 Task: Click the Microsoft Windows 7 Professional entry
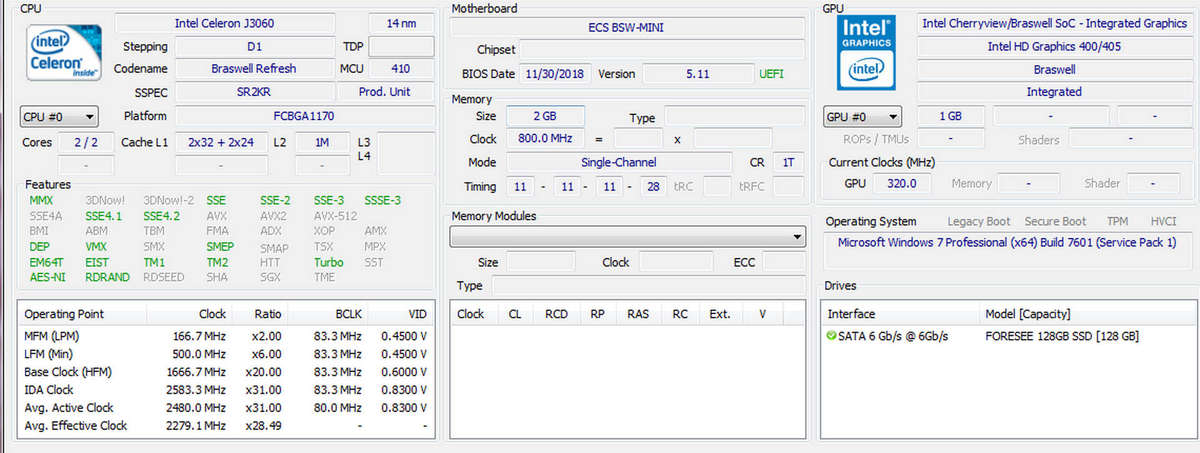pyautogui.click(x=1007, y=243)
